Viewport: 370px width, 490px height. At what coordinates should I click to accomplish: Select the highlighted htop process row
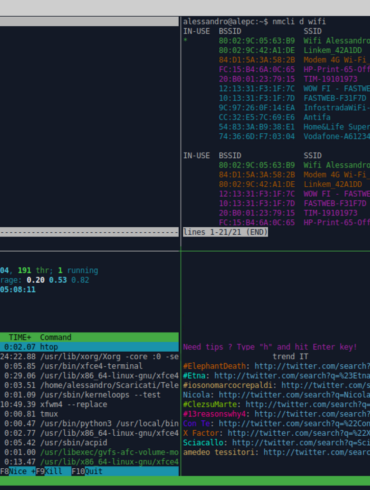89,347
